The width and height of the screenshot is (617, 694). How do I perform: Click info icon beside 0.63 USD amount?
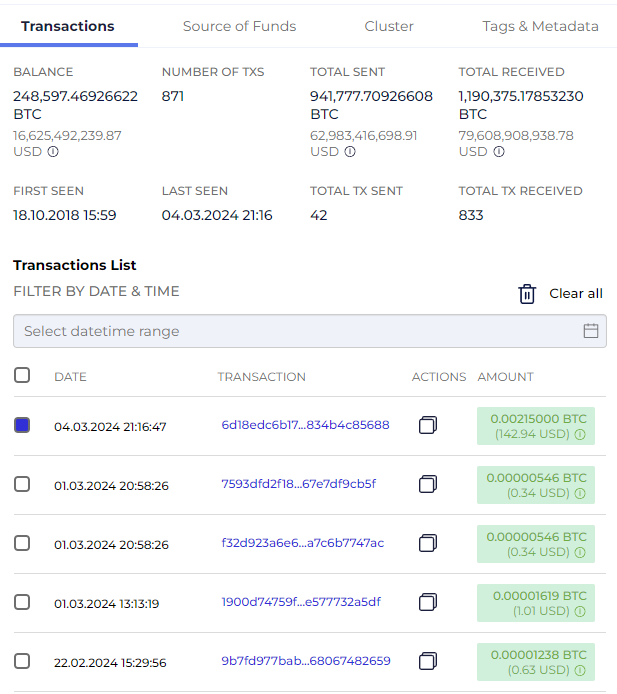580,671
